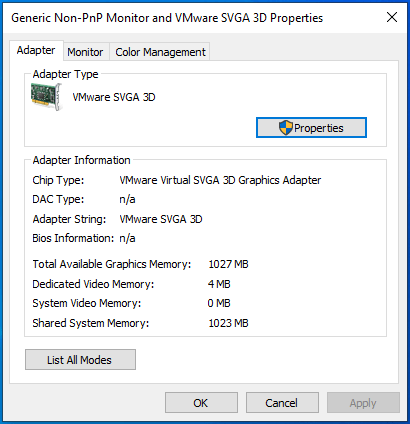
Task: Click the Shared System Memory value 1023 MB
Action: 228,323
